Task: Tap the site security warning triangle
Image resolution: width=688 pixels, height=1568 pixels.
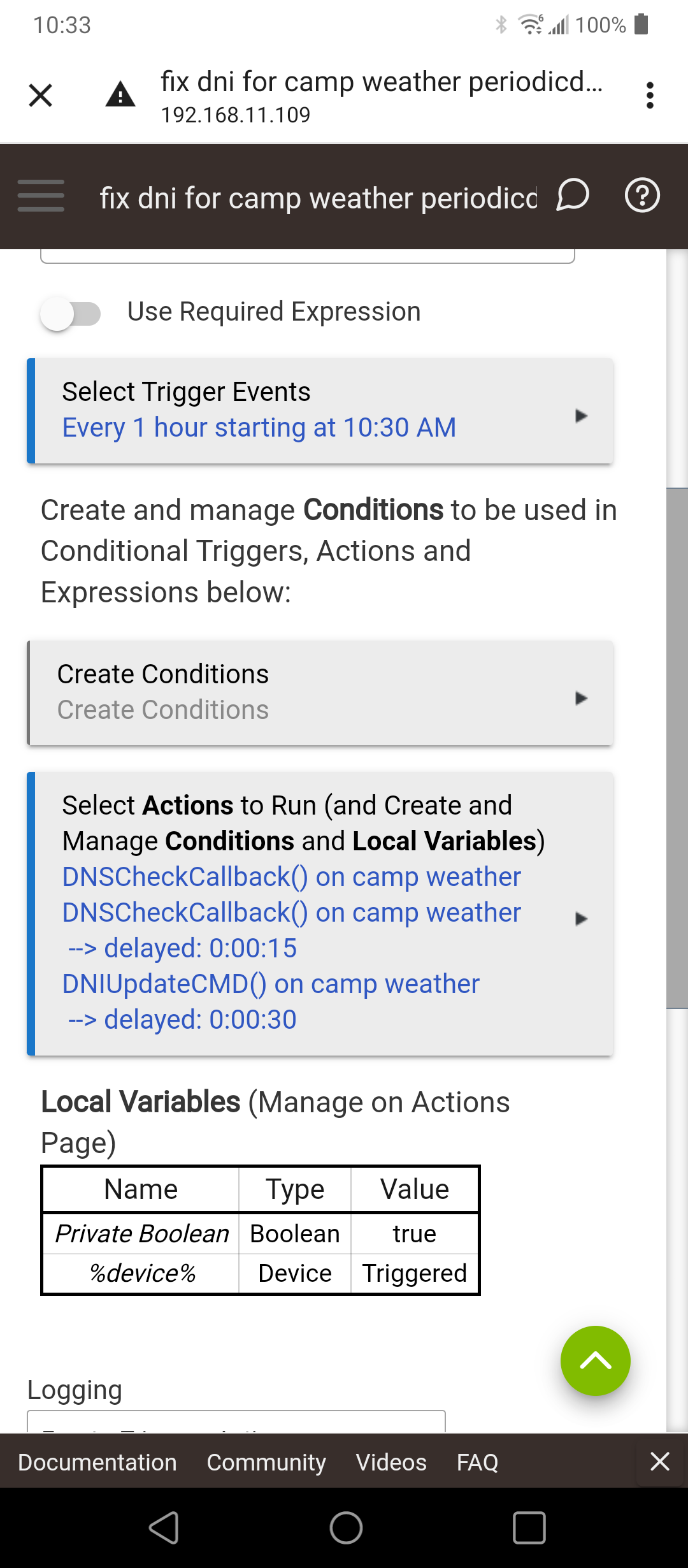Action: pos(120,95)
